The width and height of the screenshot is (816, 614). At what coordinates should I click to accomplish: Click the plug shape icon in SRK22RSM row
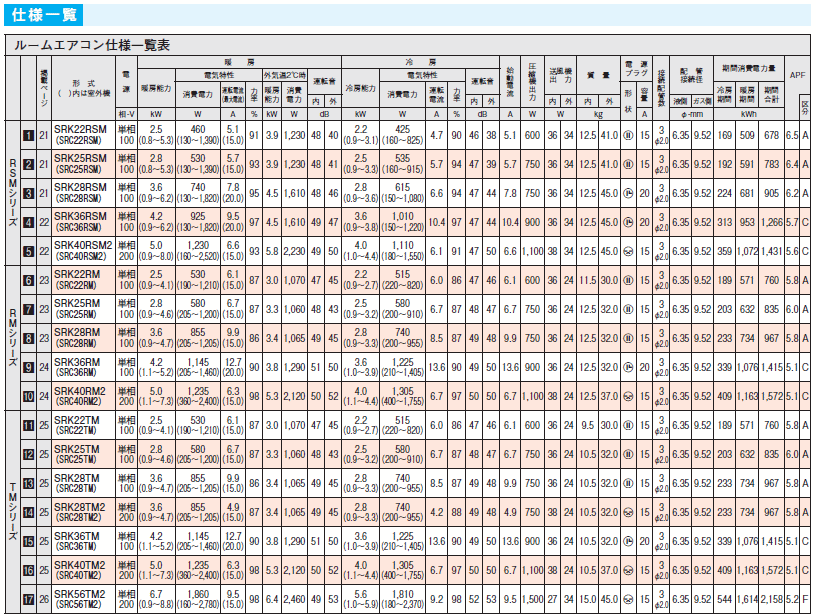pyautogui.click(x=628, y=135)
